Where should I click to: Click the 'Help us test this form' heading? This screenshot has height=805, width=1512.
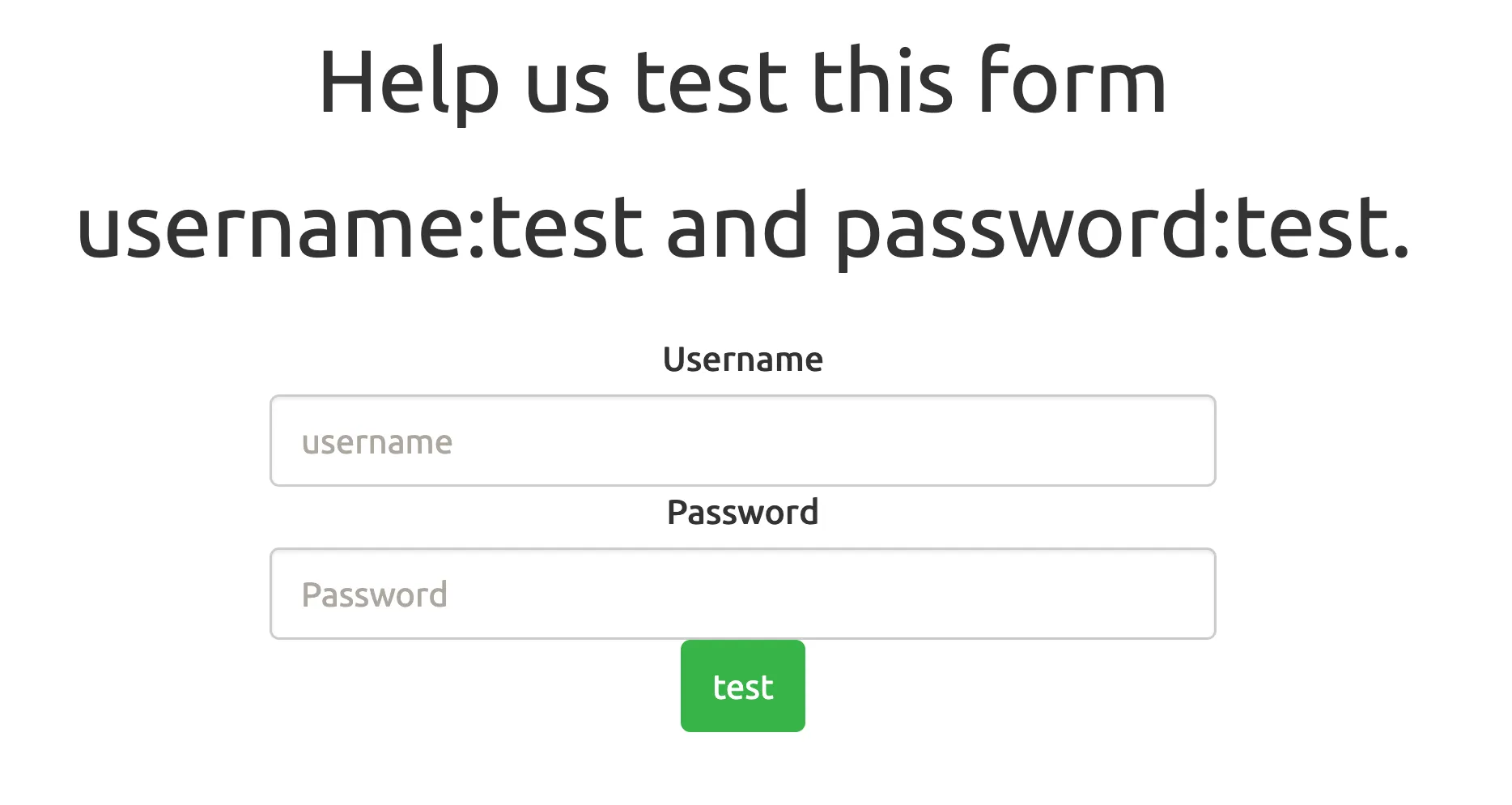[741, 81]
